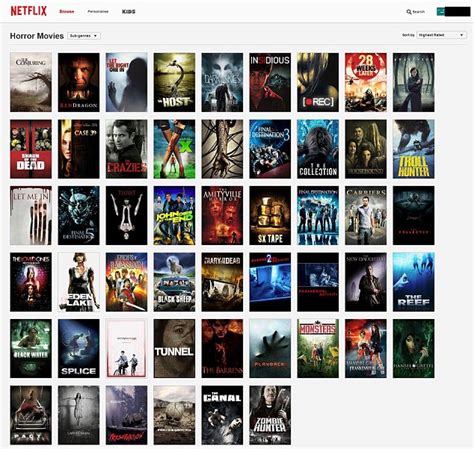The image size is (474, 449).
Task: Open the Black Sheep movie poster
Action: pyautogui.click(x=174, y=282)
